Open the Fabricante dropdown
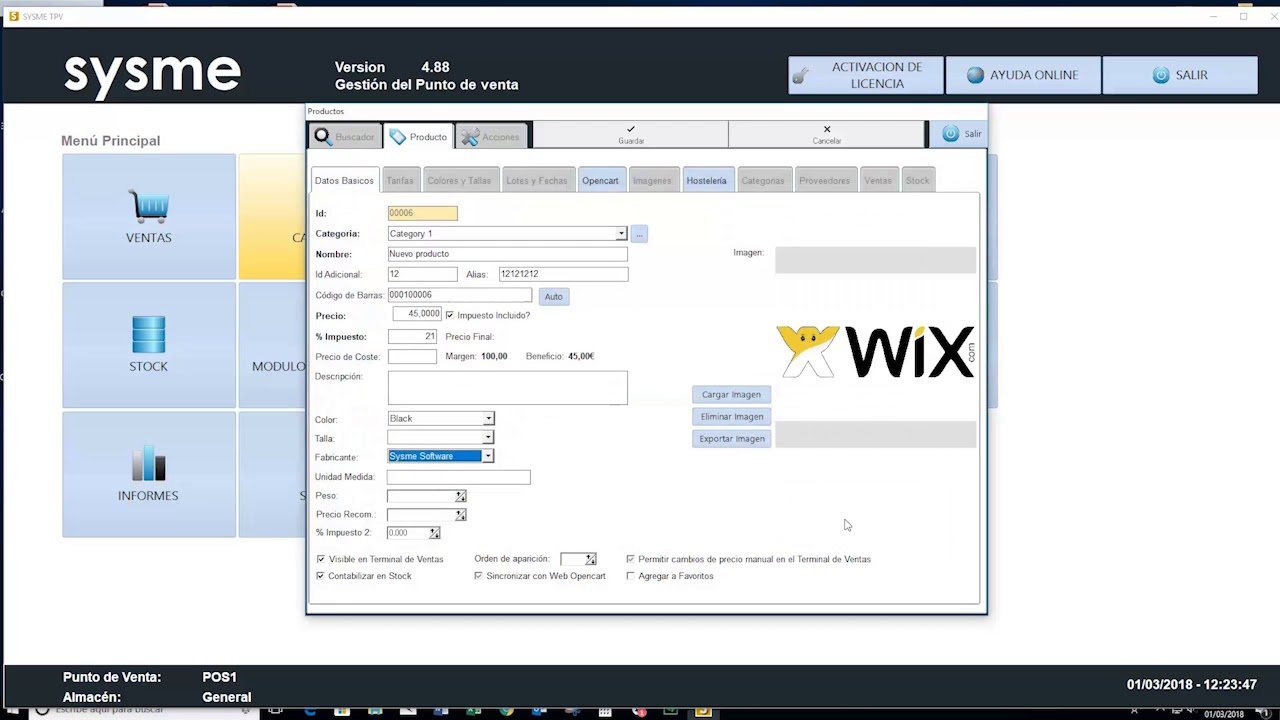This screenshot has width=1280, height=720. pyautogui.click(x=488, y=457)
